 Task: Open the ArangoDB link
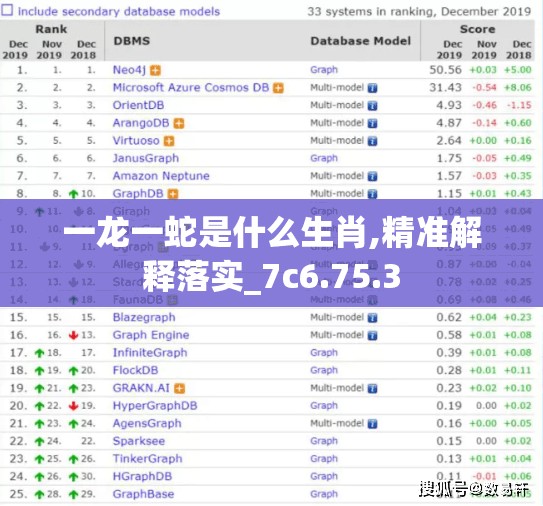click(141, 123)
